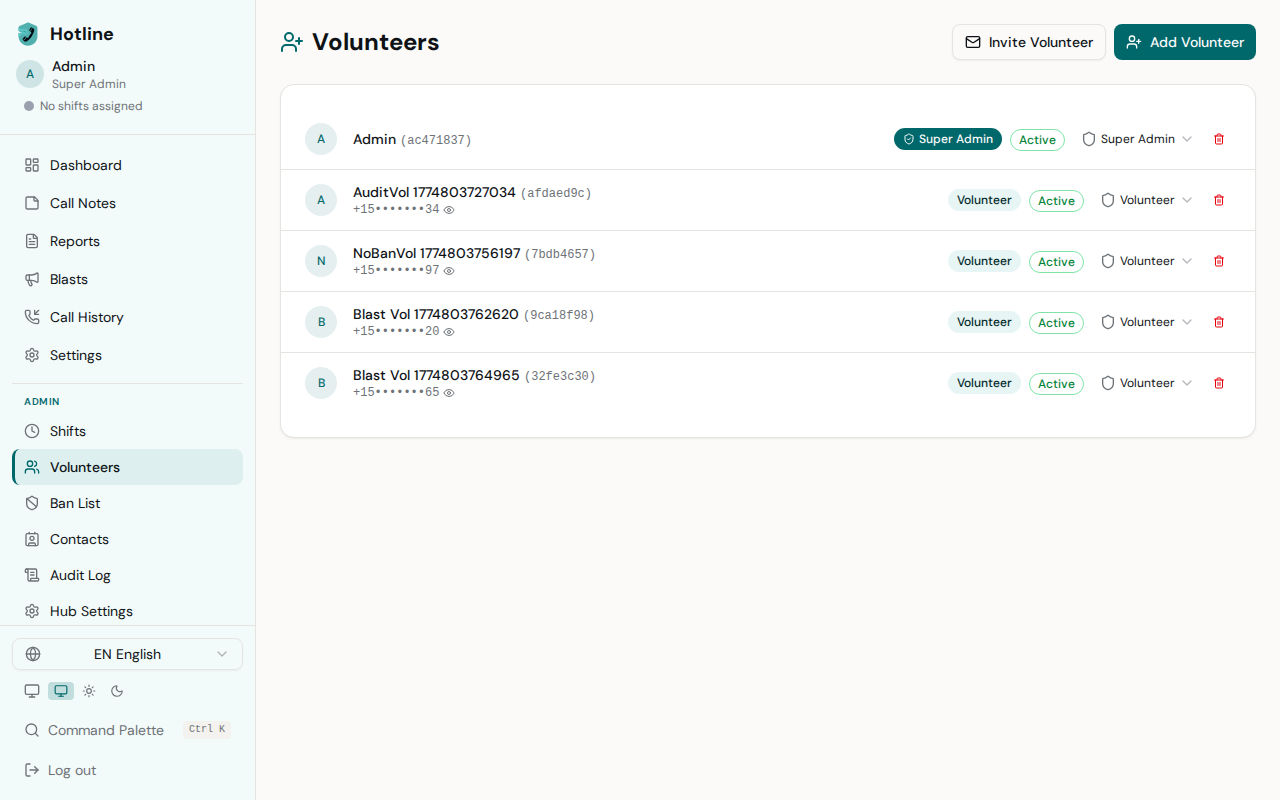The width and height of the screenshot is (1280, 800).
Task: Reveal the phone number for NoBanVol
Action: click(449, 271)
